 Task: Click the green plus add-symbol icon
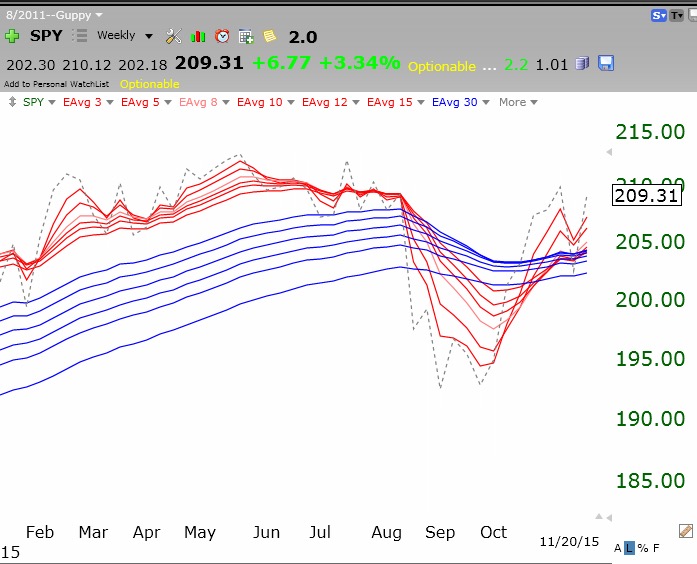[12, 36]
